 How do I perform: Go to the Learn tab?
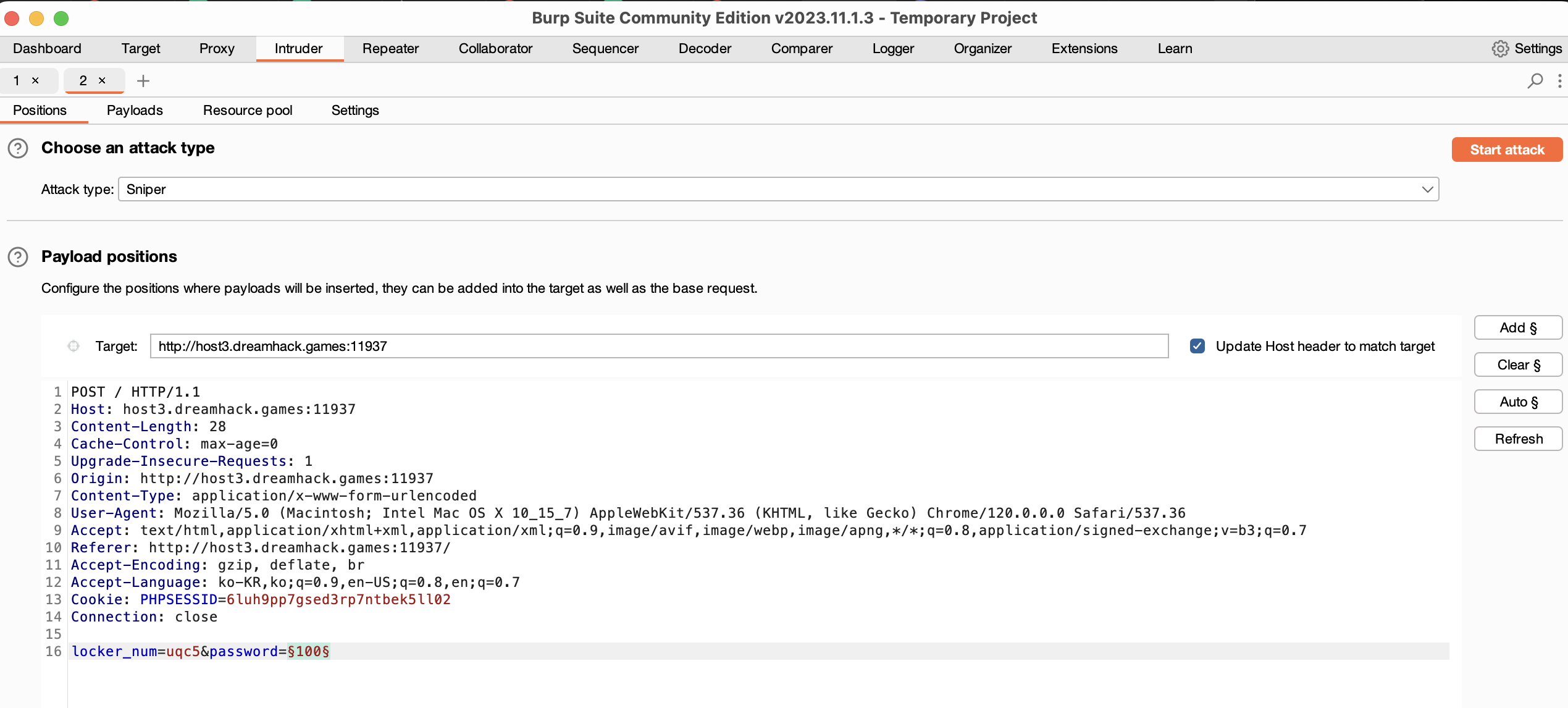pyautogui.click(x=1175, y=49)
